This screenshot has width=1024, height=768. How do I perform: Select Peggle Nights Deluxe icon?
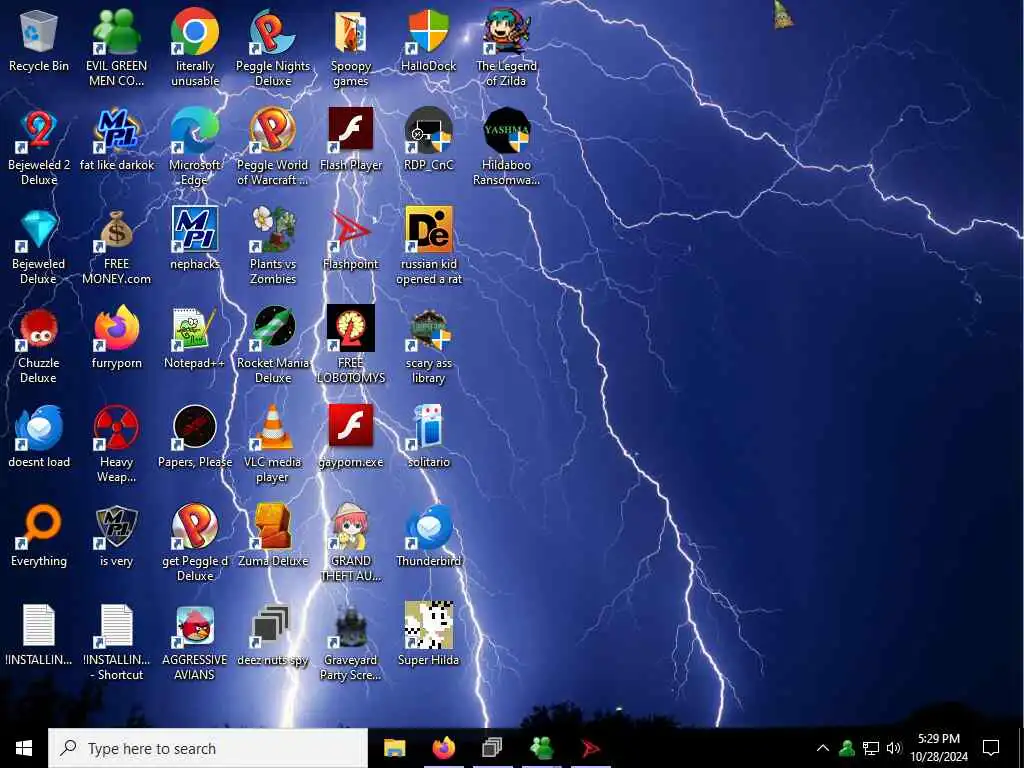click(x=273, y=31)
